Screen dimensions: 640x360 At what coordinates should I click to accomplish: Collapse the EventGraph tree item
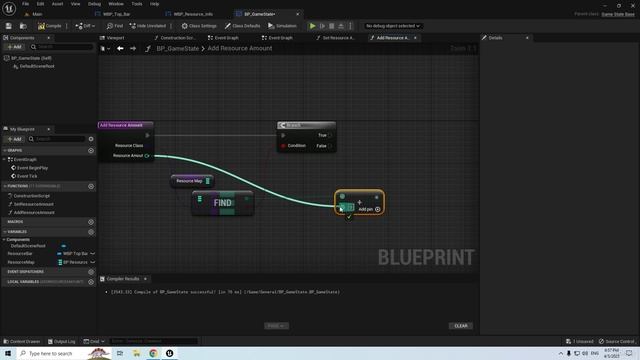click(x=4, y=160)
